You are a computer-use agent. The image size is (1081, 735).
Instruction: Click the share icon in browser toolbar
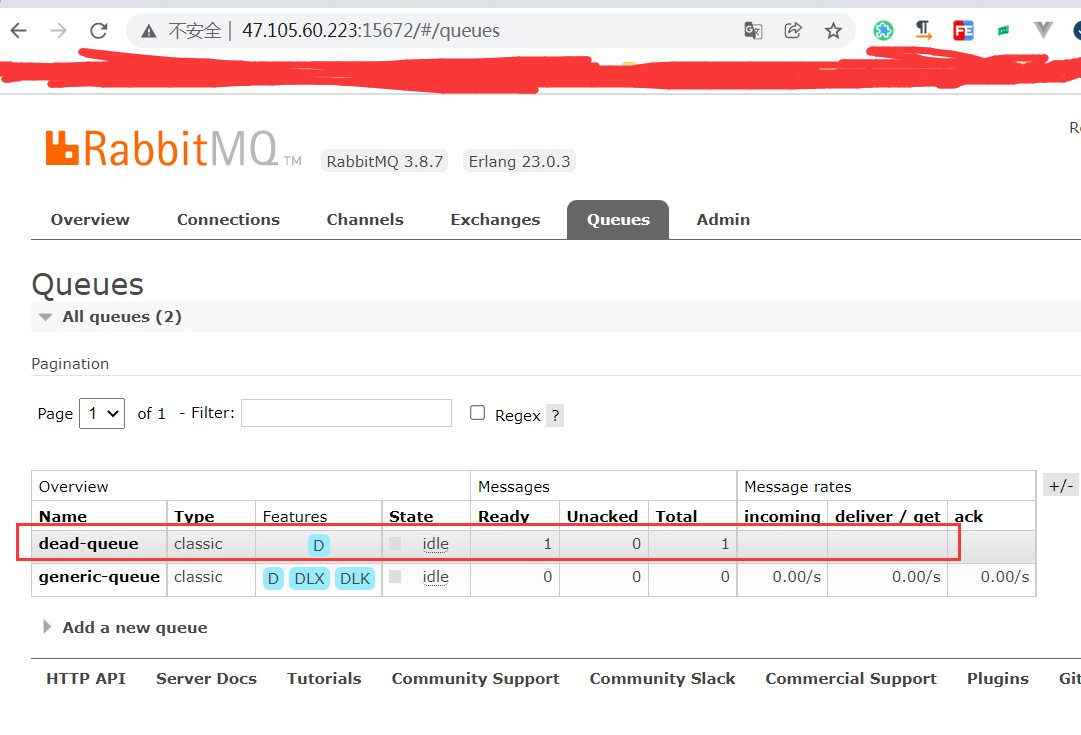pyautogui.click(x=793, y=30)
